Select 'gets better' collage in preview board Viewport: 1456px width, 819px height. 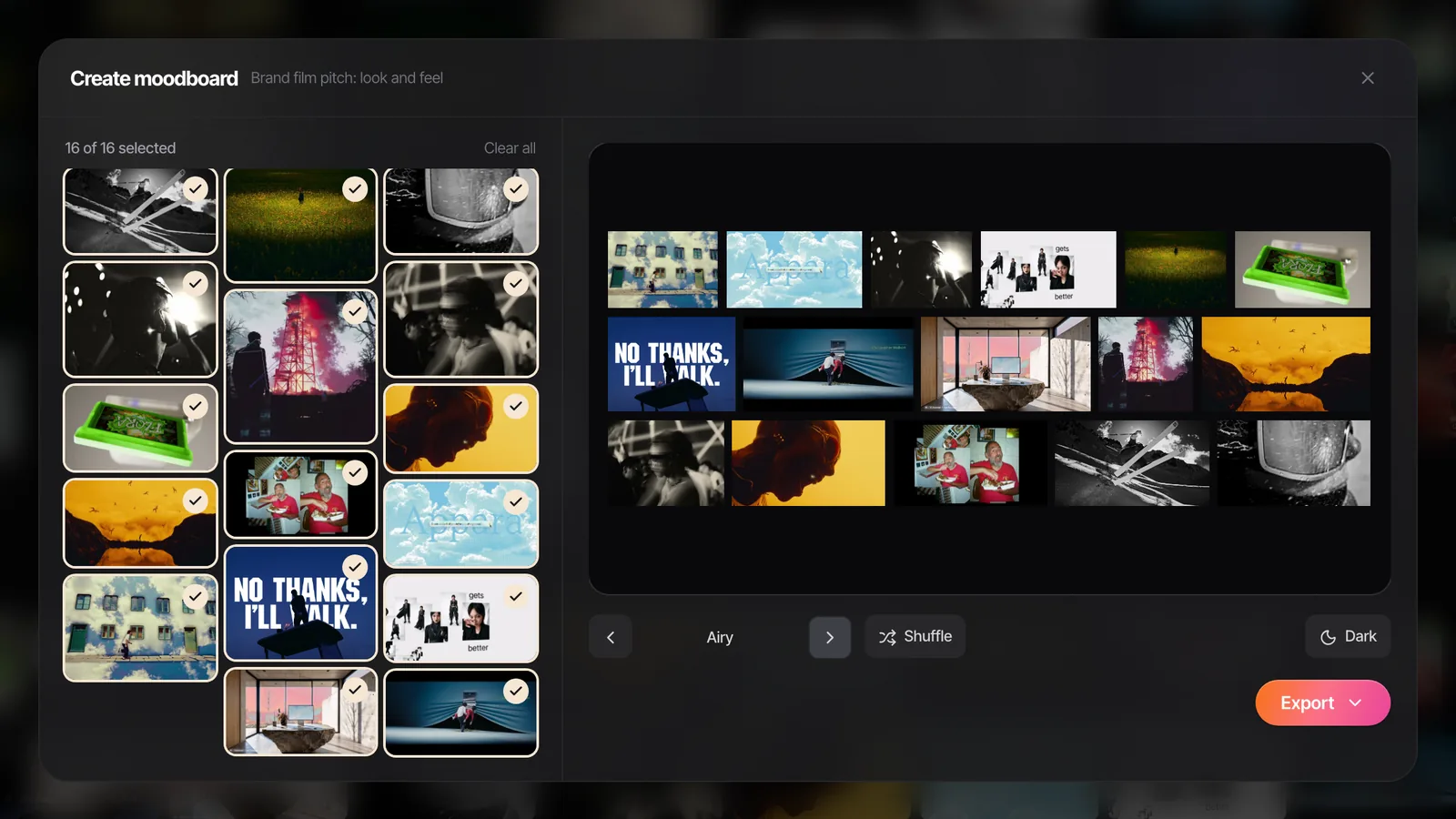1048,269
